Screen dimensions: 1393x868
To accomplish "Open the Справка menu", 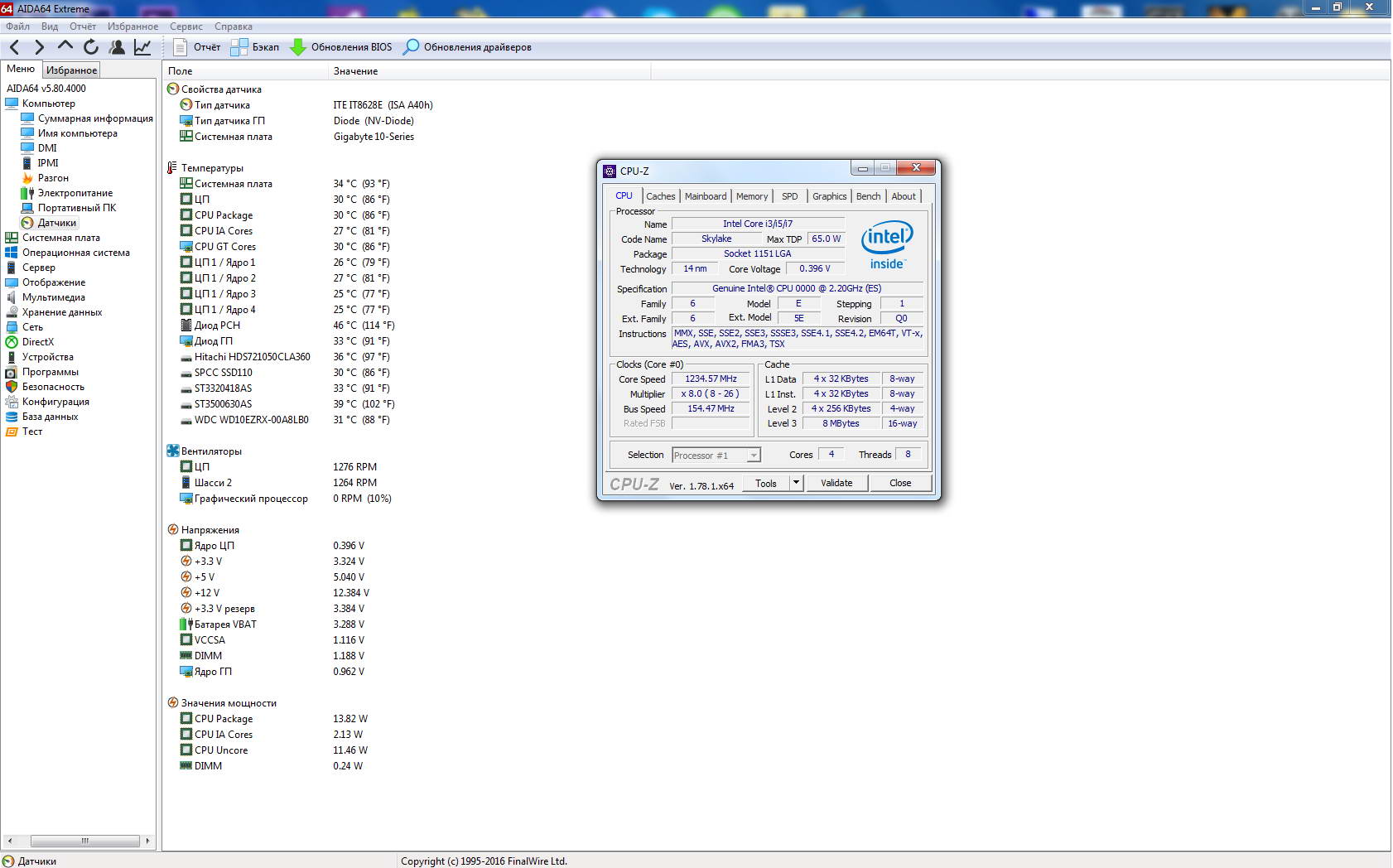I will (234, 27).
